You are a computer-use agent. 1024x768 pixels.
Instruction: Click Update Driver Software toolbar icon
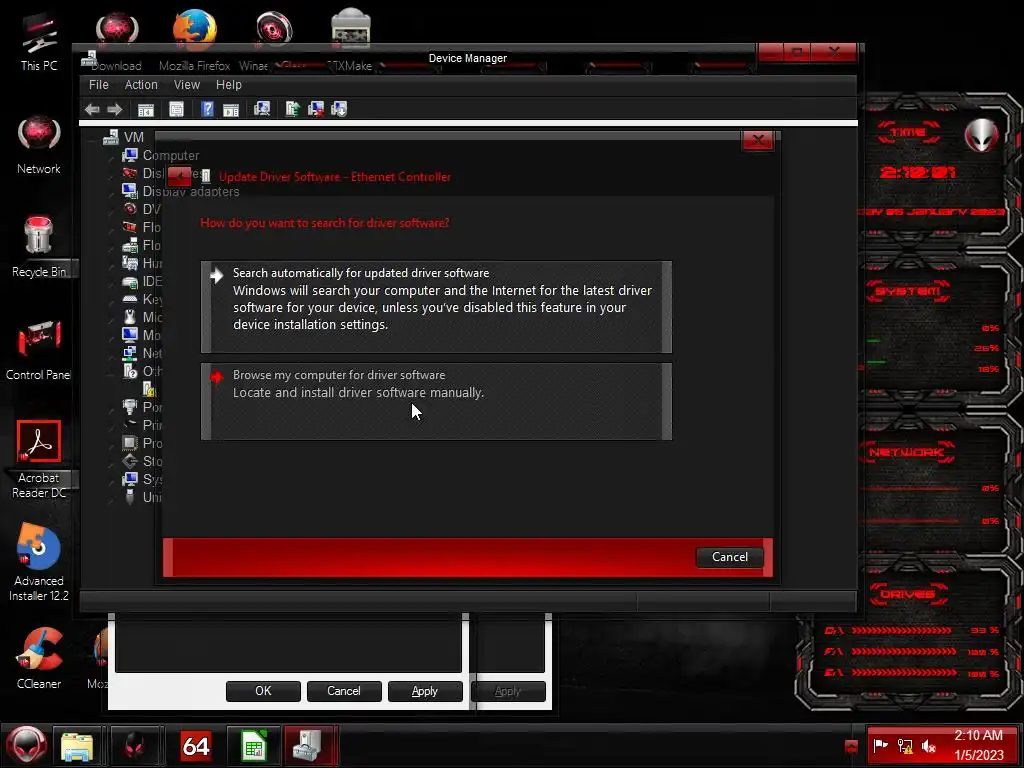(x=292, y=108)
